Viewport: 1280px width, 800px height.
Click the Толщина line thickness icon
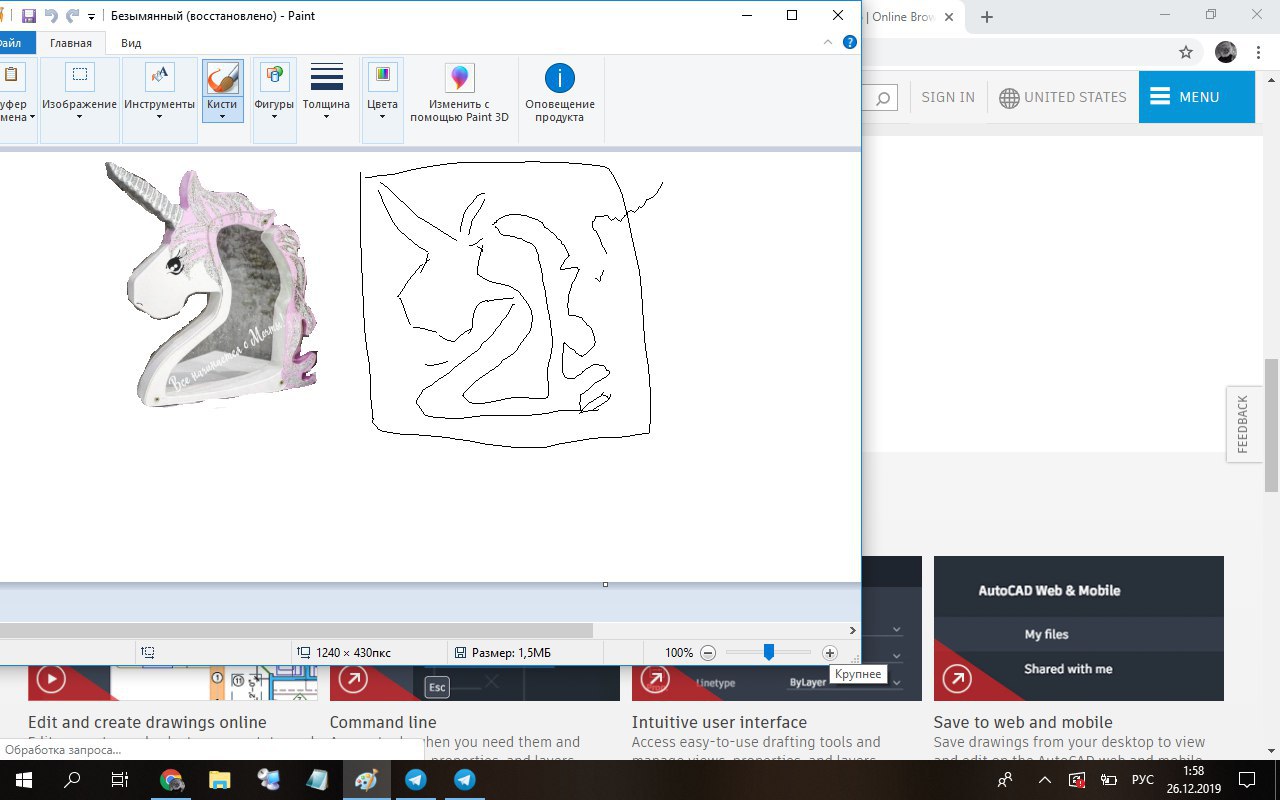click(327, 76)
